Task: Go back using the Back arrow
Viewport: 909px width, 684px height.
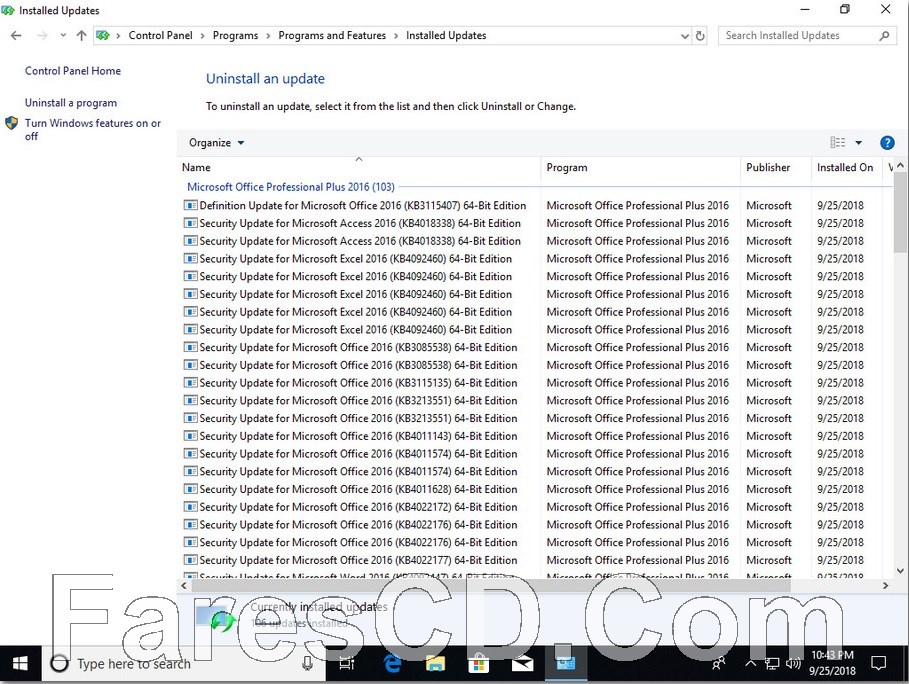Action: (x=16, y=35)
